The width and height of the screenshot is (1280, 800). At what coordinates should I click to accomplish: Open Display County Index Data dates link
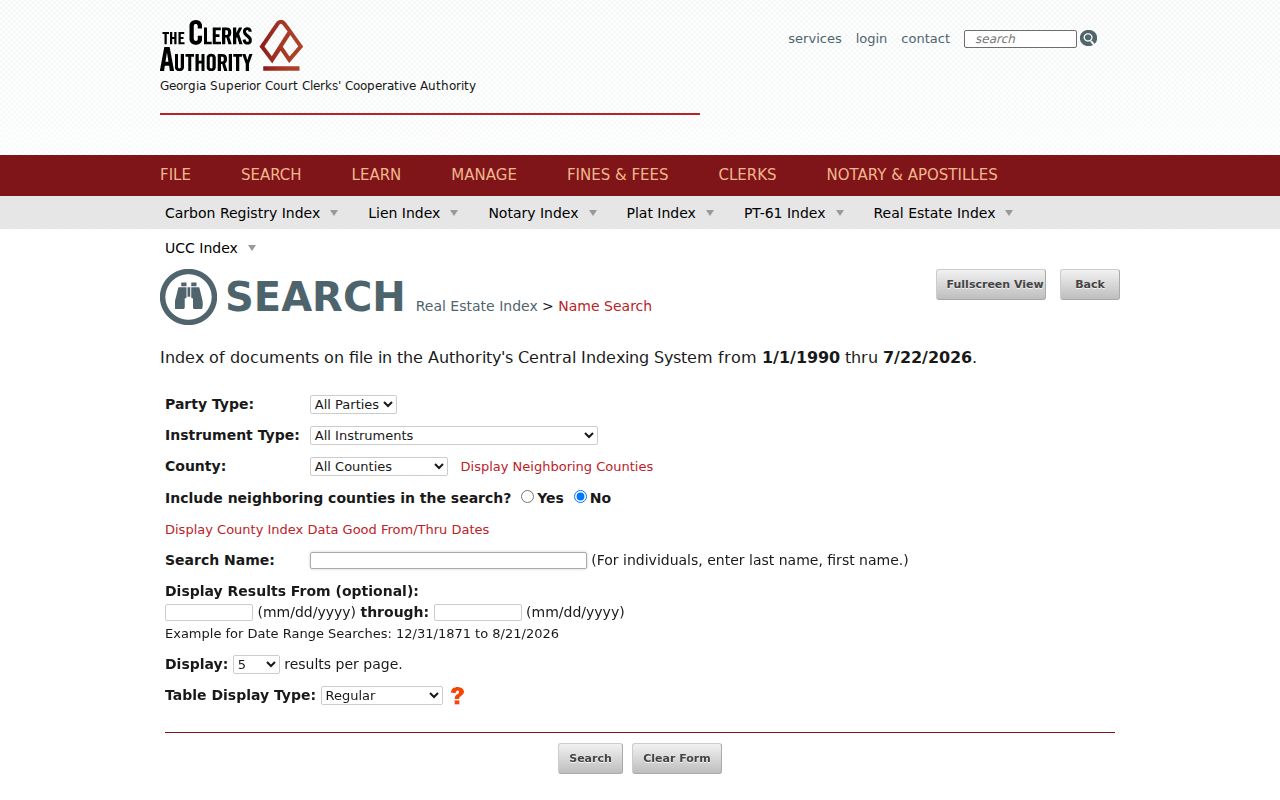[x=327, y=530]
